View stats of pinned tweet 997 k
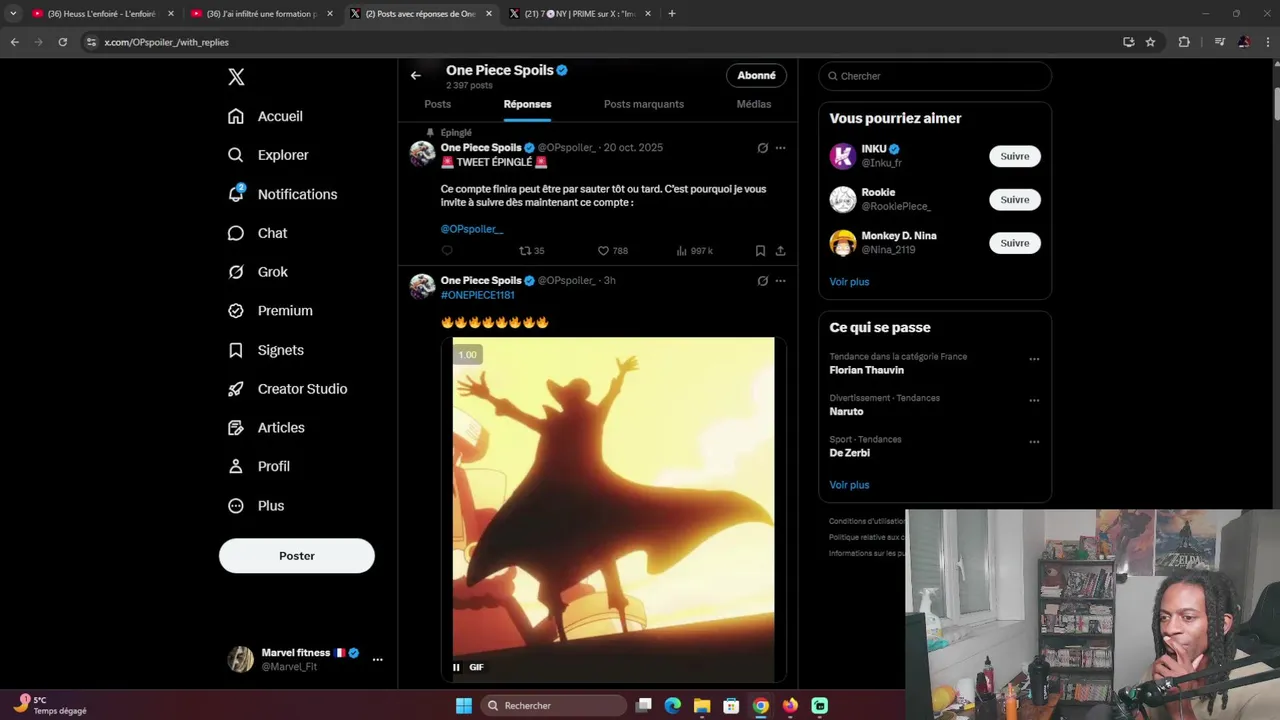The height and width of the screenshot is (720, 1280). [695, 251]
